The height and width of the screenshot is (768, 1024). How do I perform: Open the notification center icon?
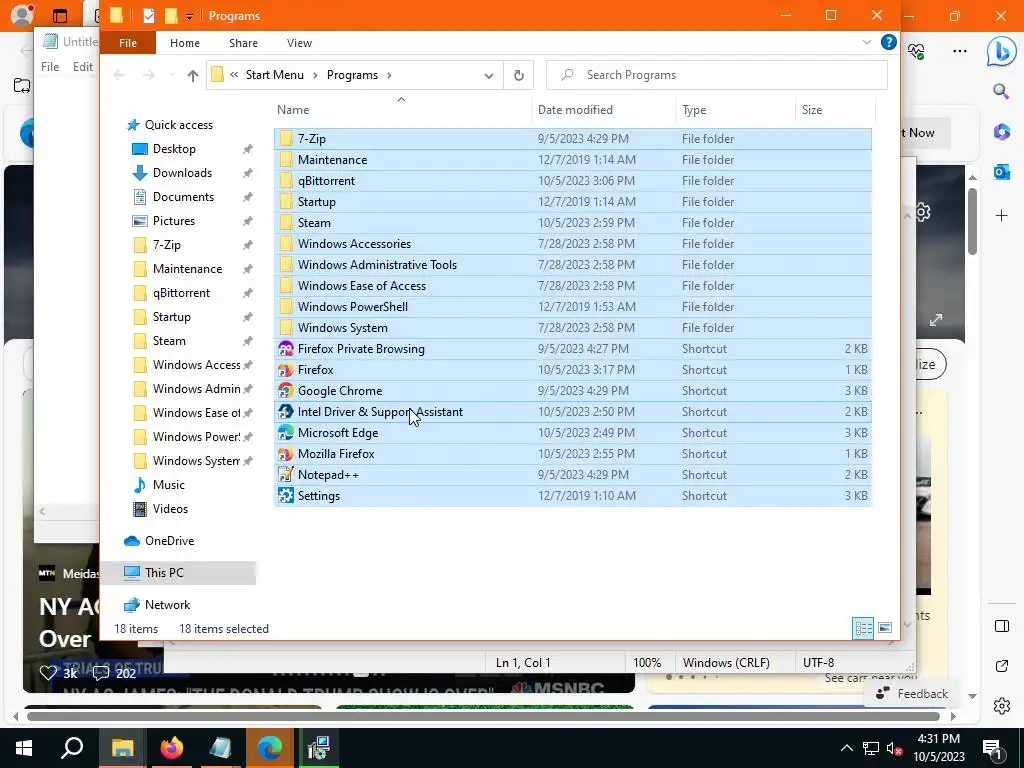click(x=992, y=748)
